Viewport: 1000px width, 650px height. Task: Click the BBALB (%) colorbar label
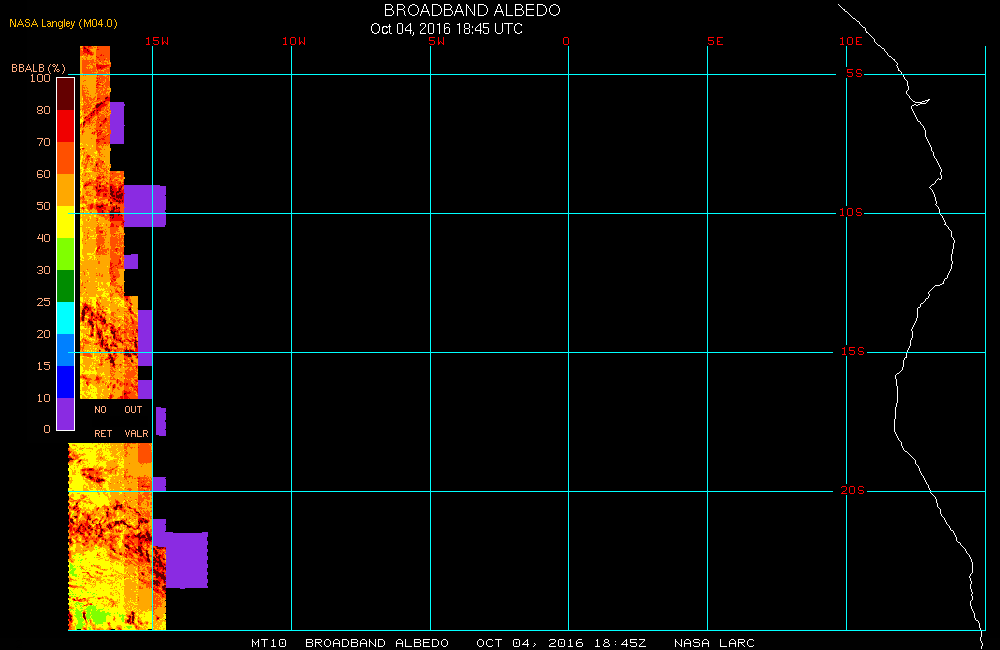(x=38, y=68)
